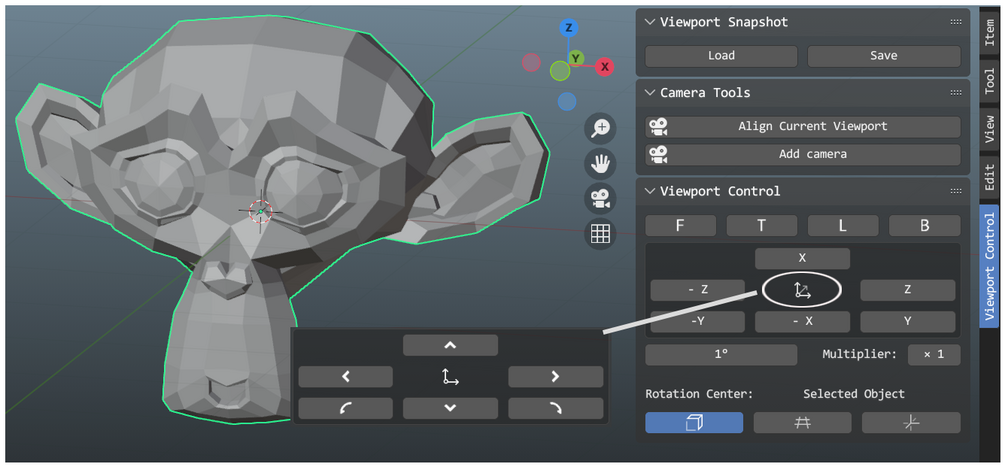Screen dimensions: 1005x467
Task: Click the Rotation Center label
Action: pyautogui.click(x=699, y=394)
